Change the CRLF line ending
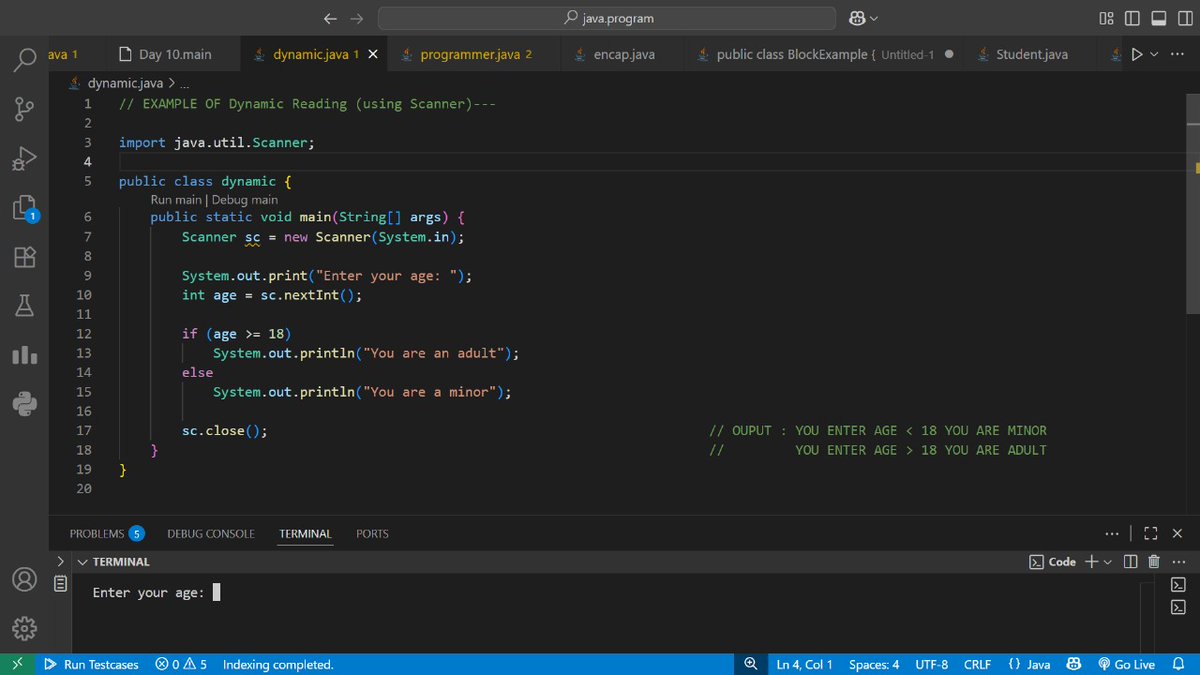1200x675 pixels. click(977, 664)
